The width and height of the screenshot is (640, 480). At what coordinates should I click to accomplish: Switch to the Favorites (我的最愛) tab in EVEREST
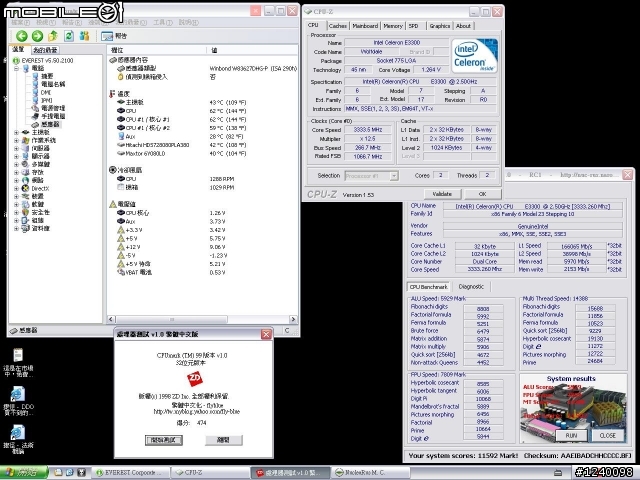point(45,50)
